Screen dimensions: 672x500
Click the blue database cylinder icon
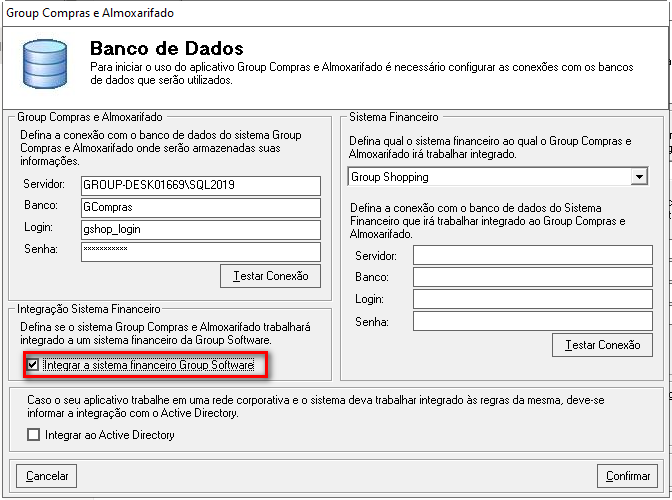tap(45, 64)
